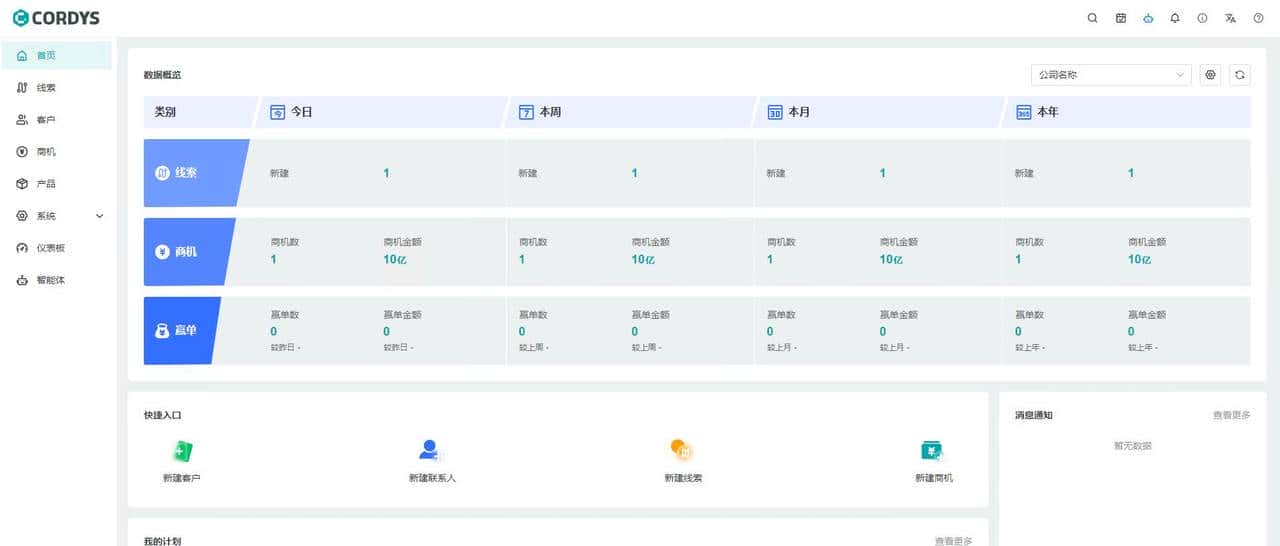
Task: Click the 新建商机 quick entry label
Action: click(x=934, y=478)
